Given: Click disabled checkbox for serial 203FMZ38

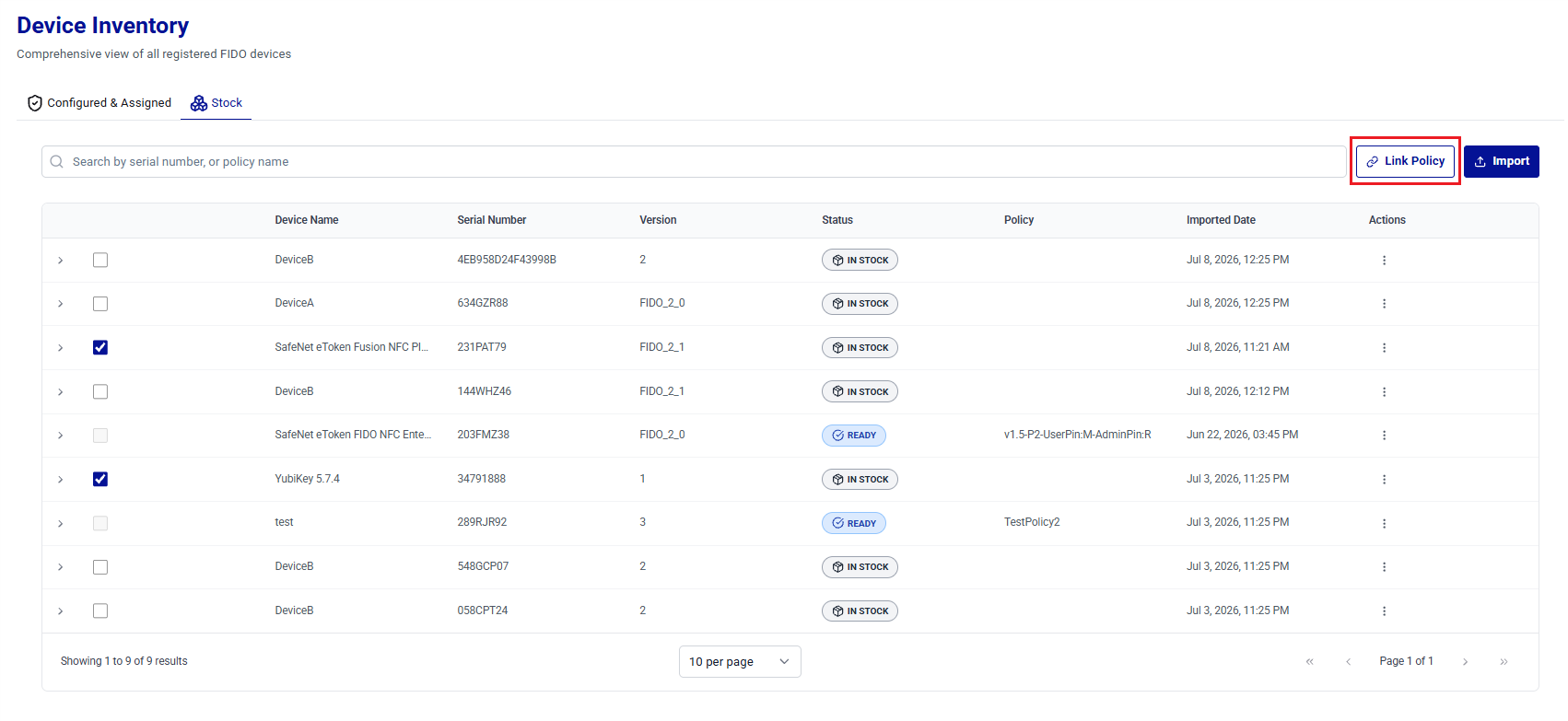Looking at the screenshot, I should pos(100,436).
